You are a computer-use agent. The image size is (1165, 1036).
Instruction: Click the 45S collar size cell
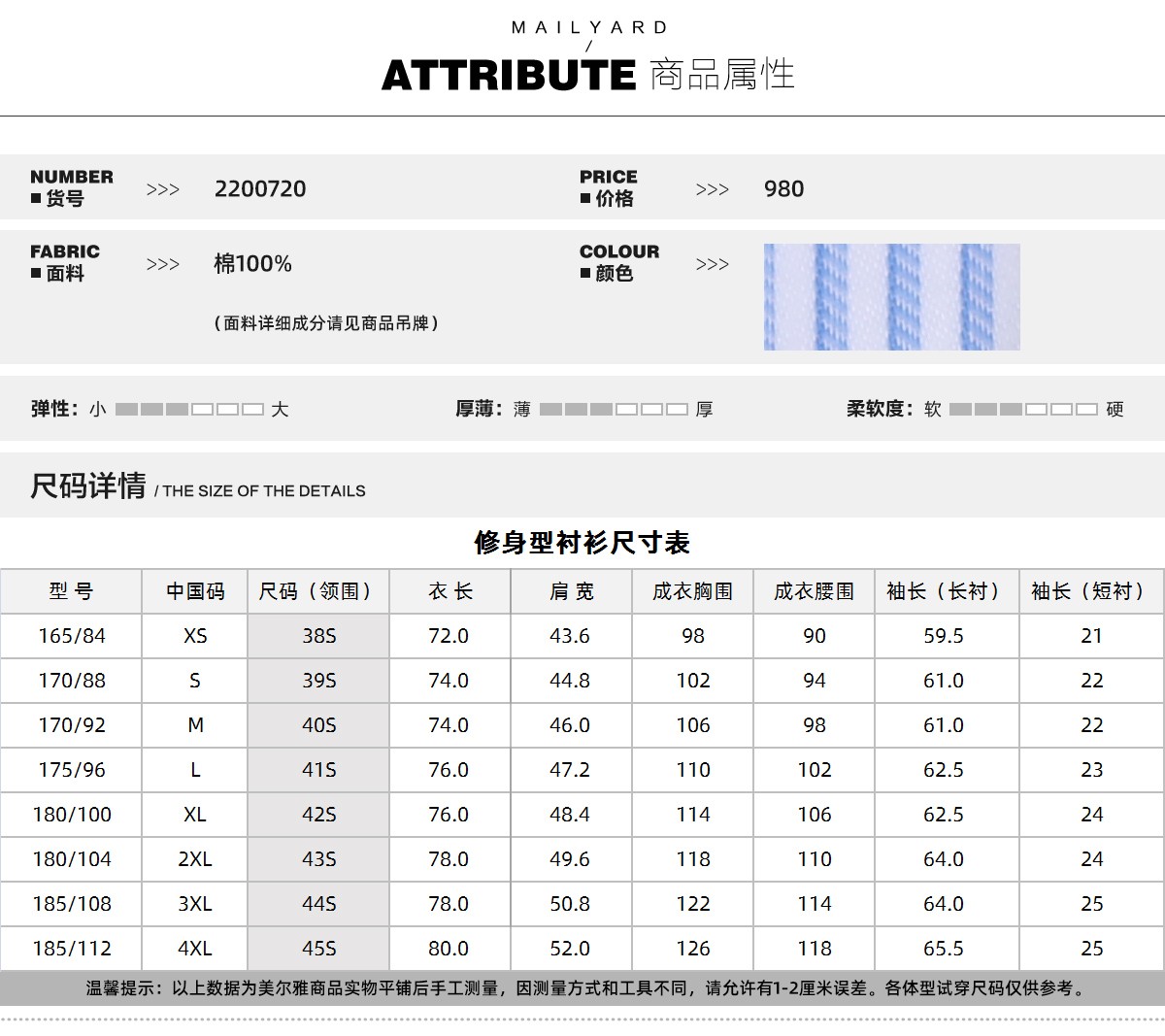(318, 949)
